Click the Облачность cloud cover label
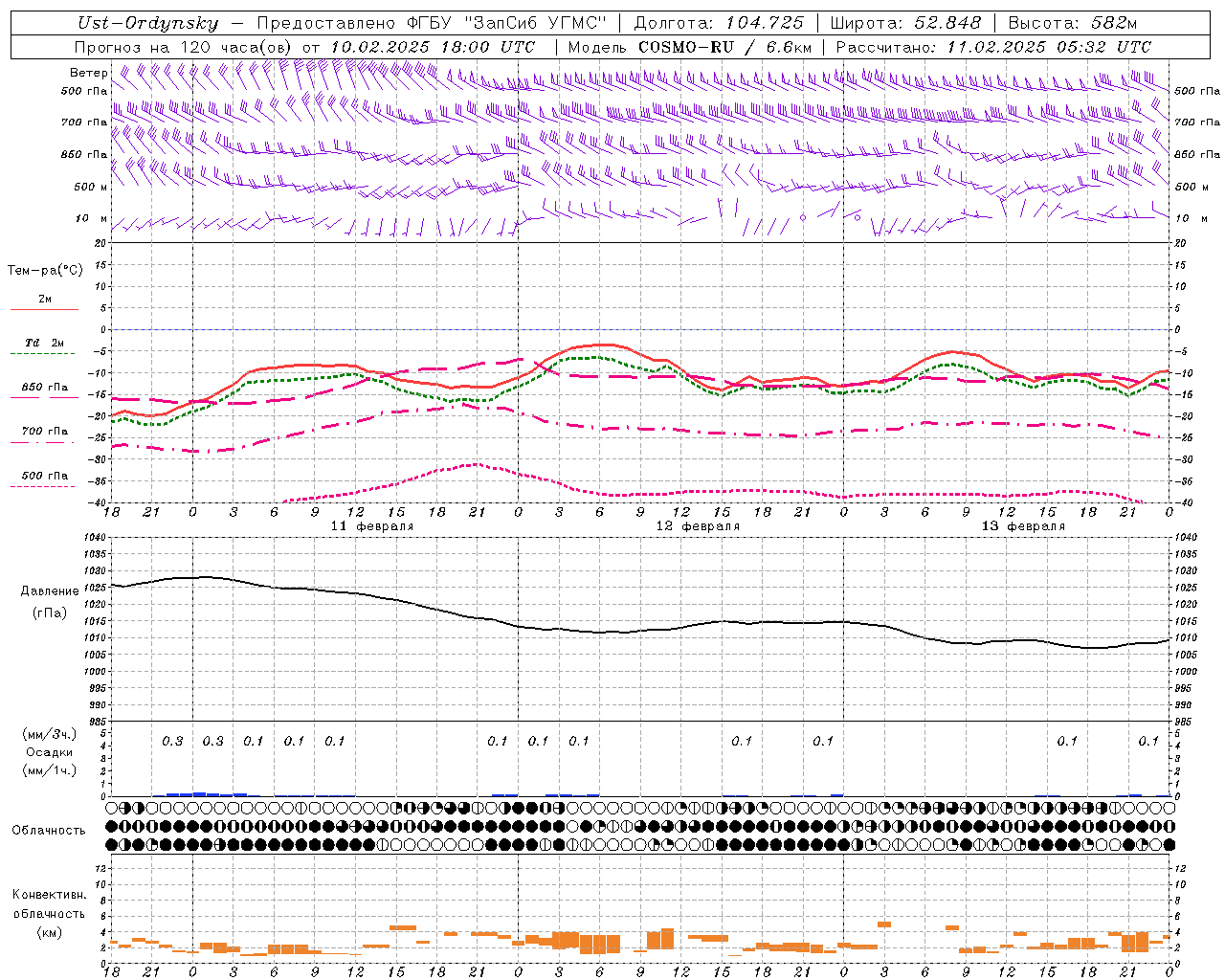Viewport: 1225px width, 980px height. click(48, 830)
